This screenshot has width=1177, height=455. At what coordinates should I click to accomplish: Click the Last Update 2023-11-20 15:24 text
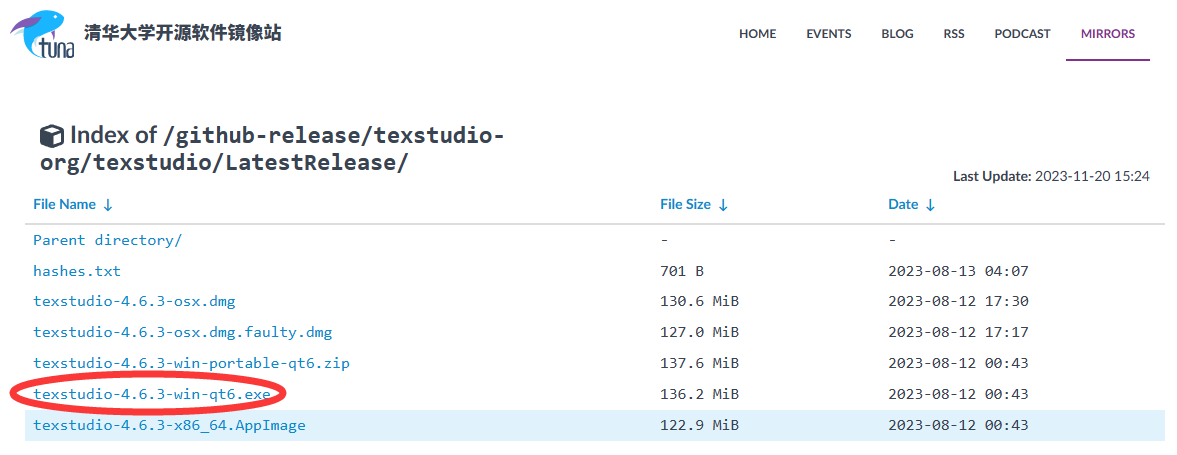pos(1051,176)
